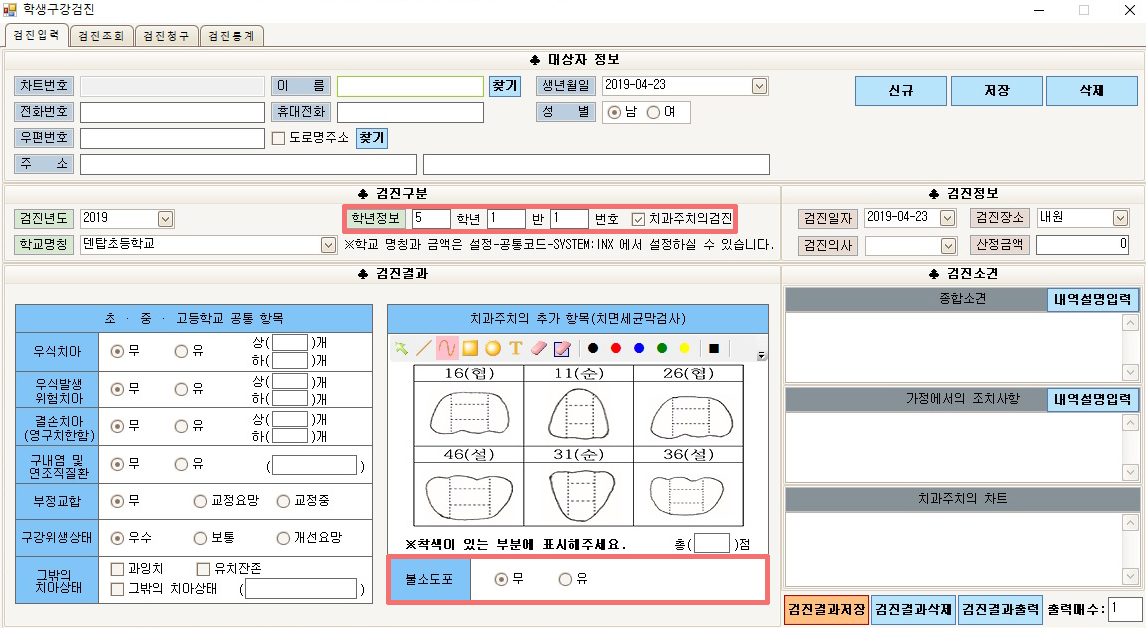Viewport: 1146px width, 628px height.
Task: Pick the blue color dot
Action: pos(640,349)
